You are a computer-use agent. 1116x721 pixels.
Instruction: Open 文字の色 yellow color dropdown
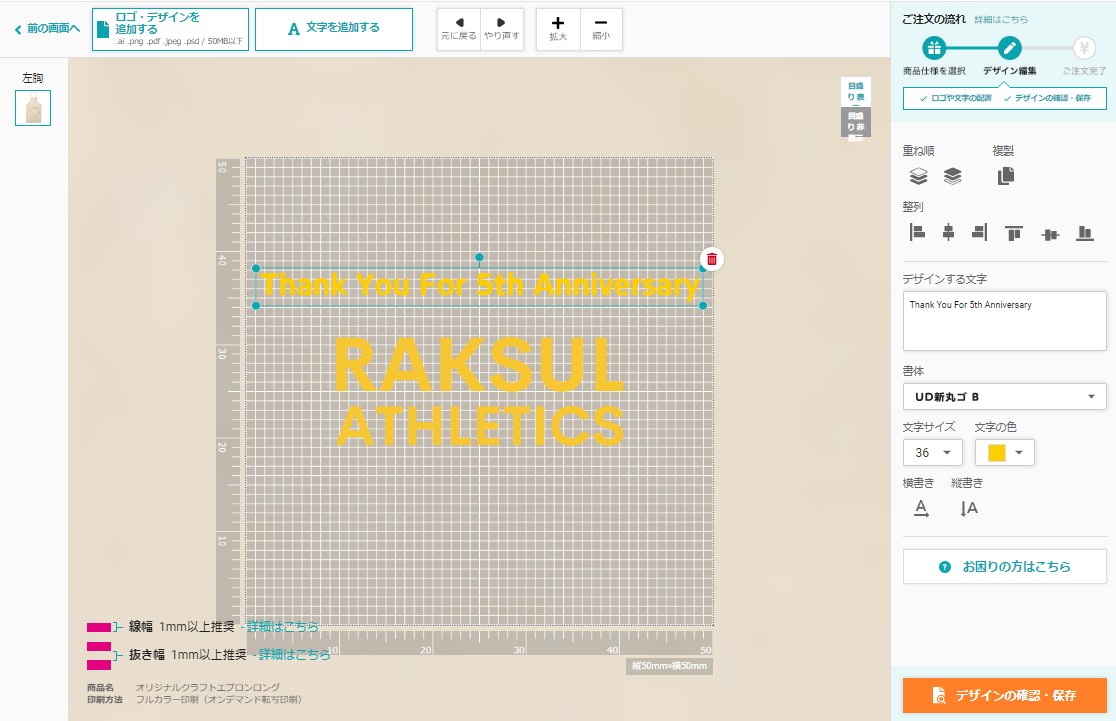1004,453
